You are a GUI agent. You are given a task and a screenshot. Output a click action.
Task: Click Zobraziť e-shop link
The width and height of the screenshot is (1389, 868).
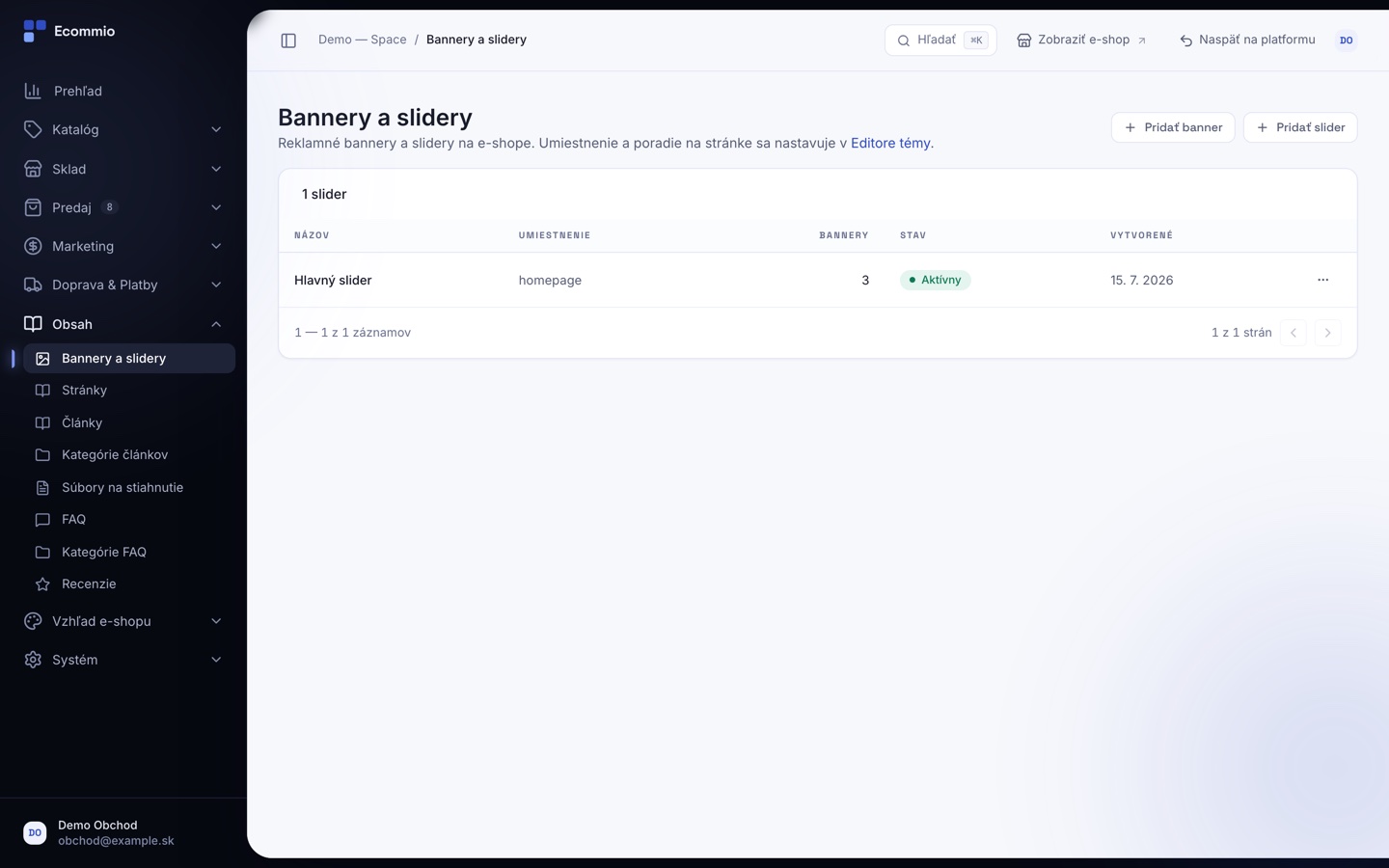1081,41
